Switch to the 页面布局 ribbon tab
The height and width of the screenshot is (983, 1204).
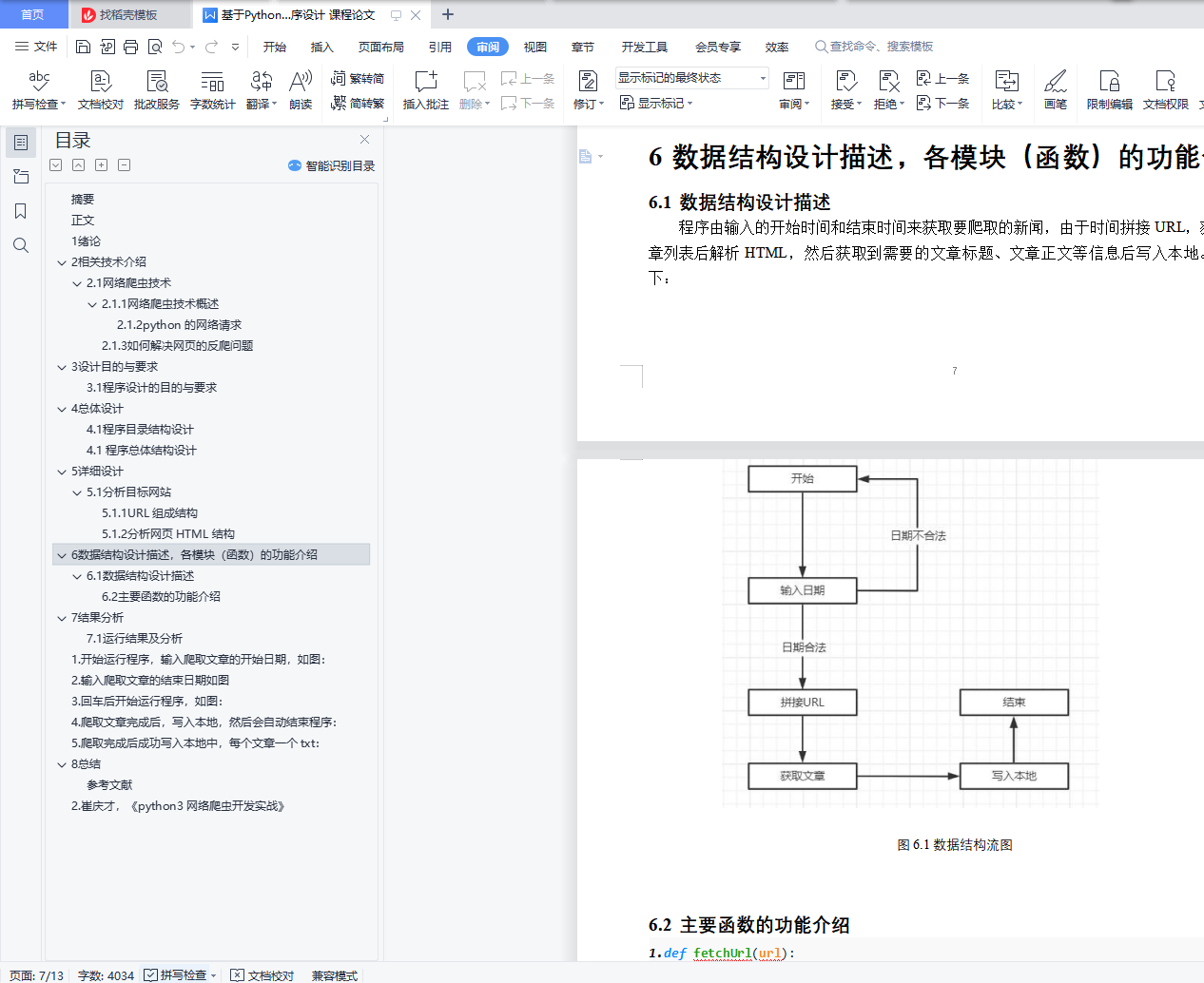click(381, 47)
